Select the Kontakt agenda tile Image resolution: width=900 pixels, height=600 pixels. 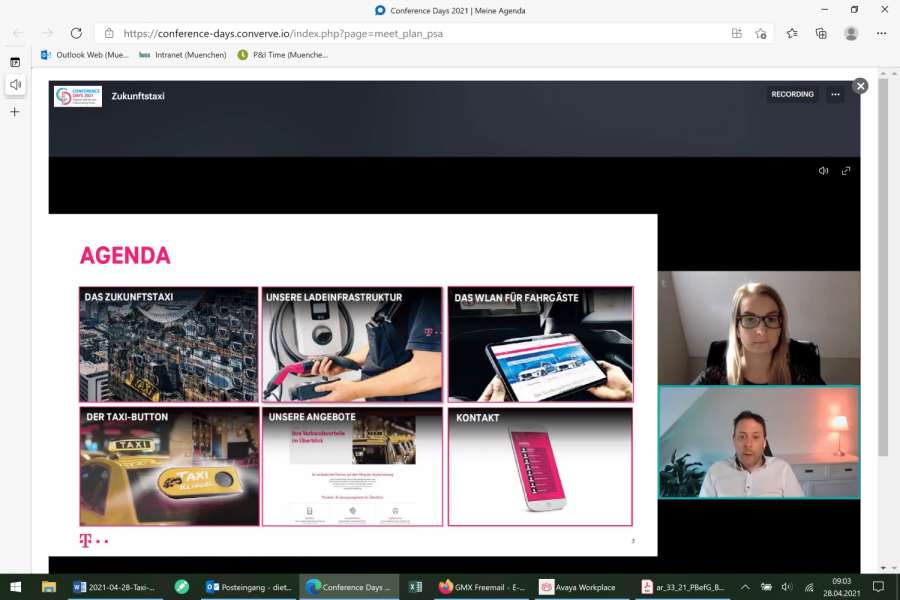[540, 466]
